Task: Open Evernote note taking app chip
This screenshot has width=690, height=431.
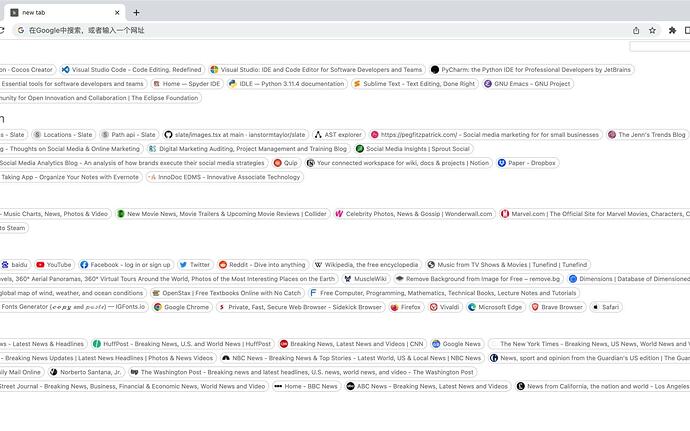Action: pyautogui.click(x=70, y=177)
